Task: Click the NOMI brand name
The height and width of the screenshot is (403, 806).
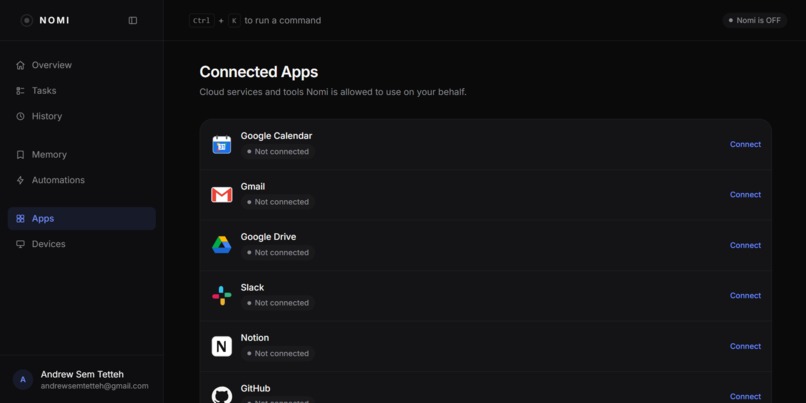Action: [54, 21]
